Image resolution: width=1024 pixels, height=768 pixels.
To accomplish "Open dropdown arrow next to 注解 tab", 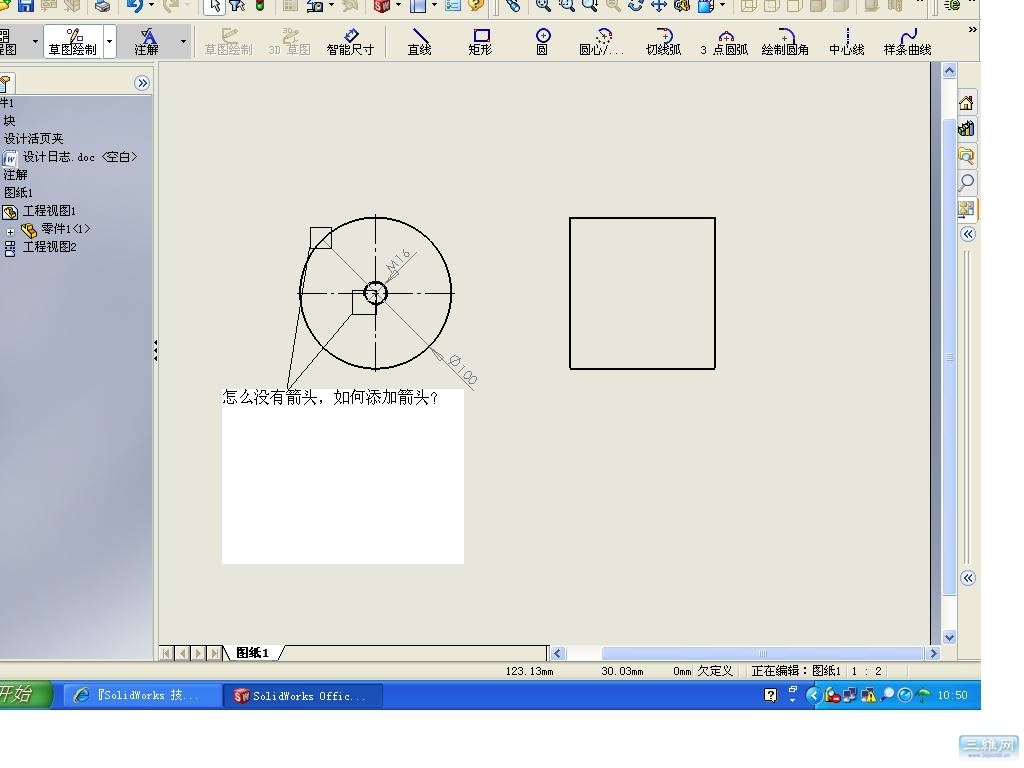I will click(x=183, y=42).
